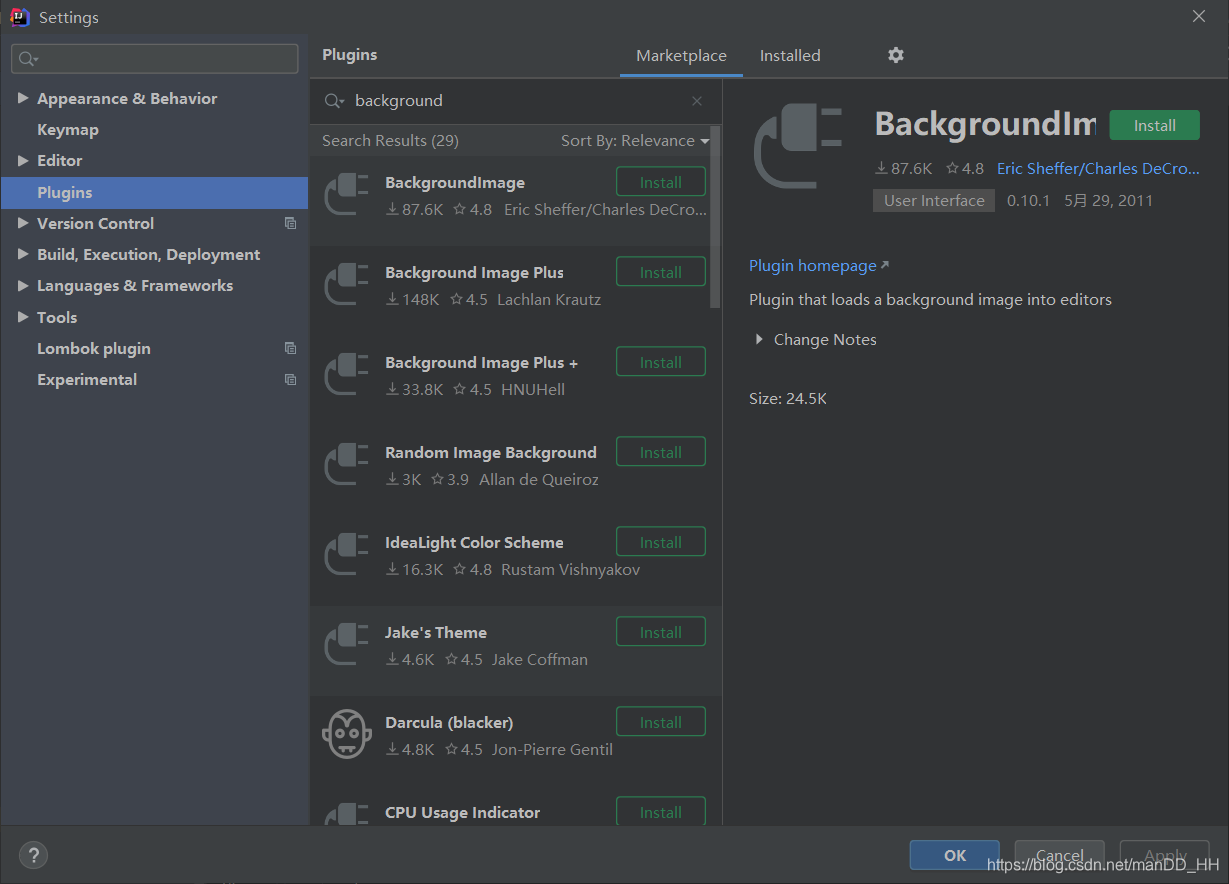
Task: Expand the Editor settings node
Action: click(23, 160)
